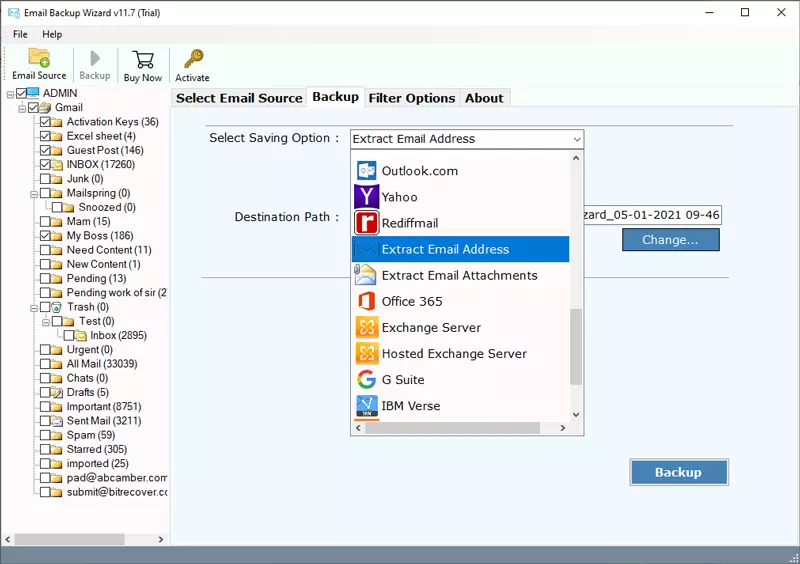Collapse the Gmail tree node
Image resolution: width=800 pixels, height=564 pixels.
pyautogui.click(x=22, y=108)
